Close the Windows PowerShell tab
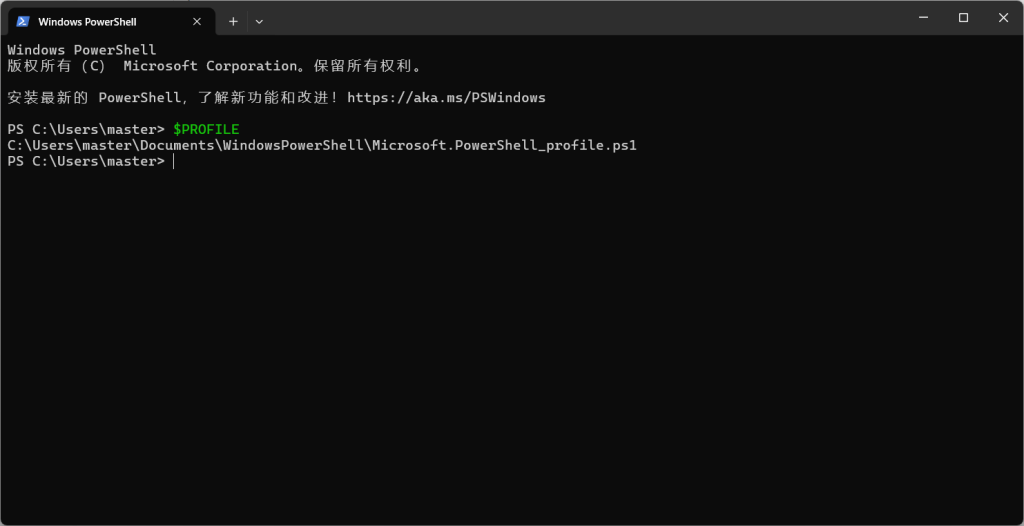 point(197,22)
